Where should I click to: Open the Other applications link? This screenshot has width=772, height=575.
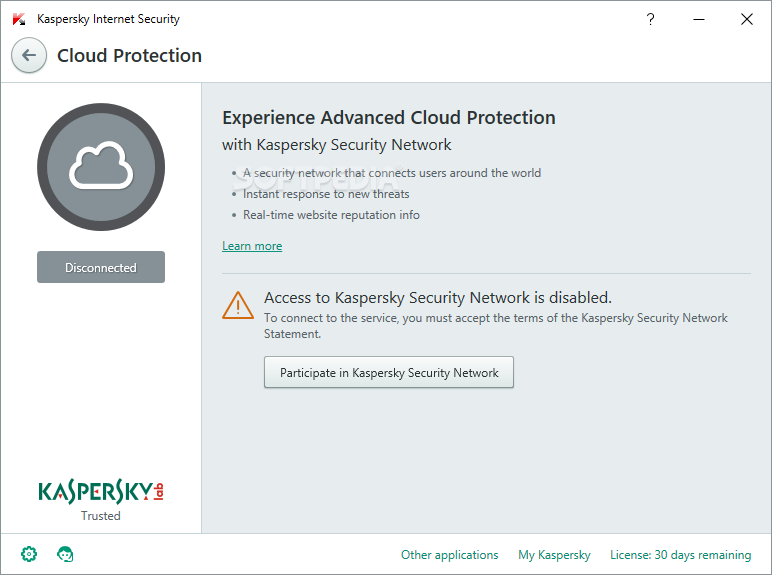[450, 555]
